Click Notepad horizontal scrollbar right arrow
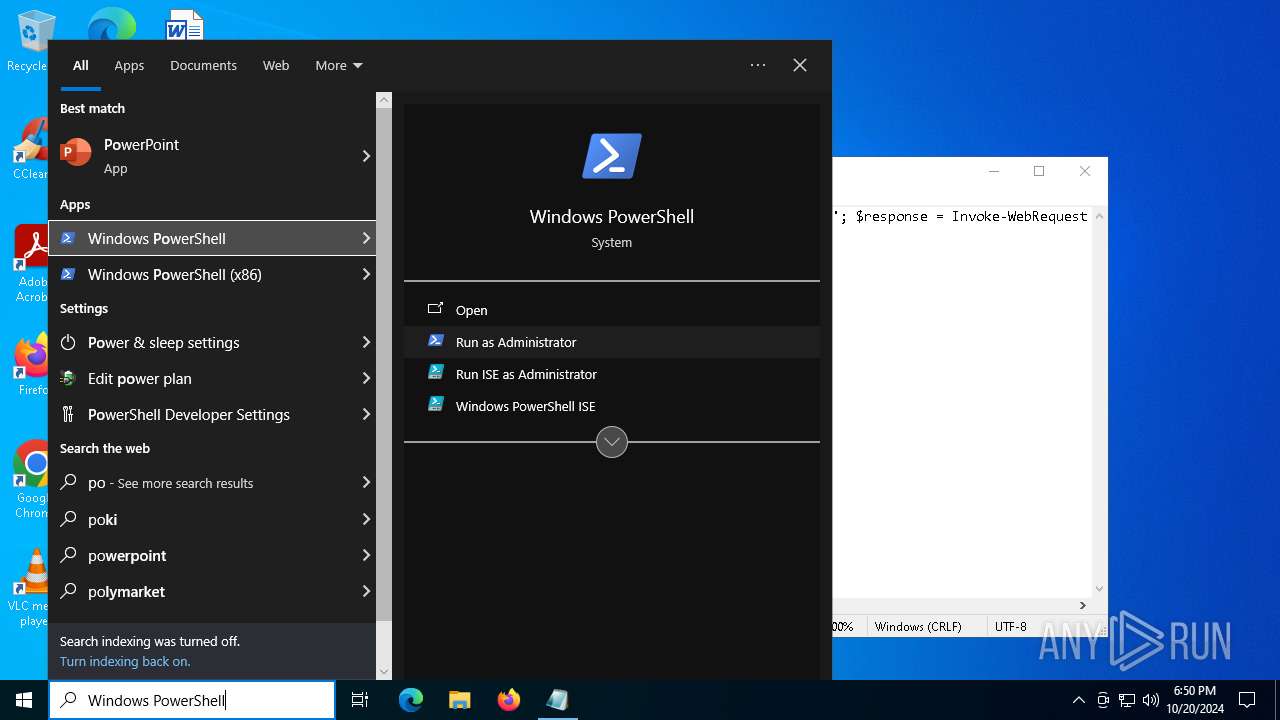This screenshot has height=720, width=1280. (x=1082, y=605)
